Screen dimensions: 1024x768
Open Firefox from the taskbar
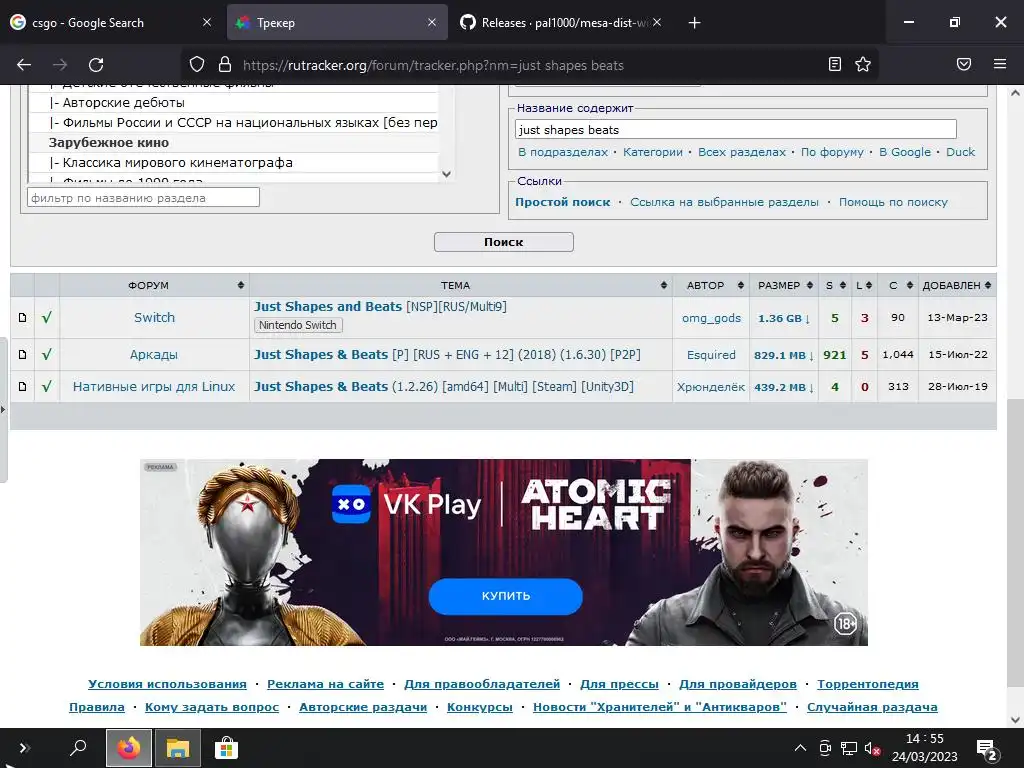click(129, 748)
